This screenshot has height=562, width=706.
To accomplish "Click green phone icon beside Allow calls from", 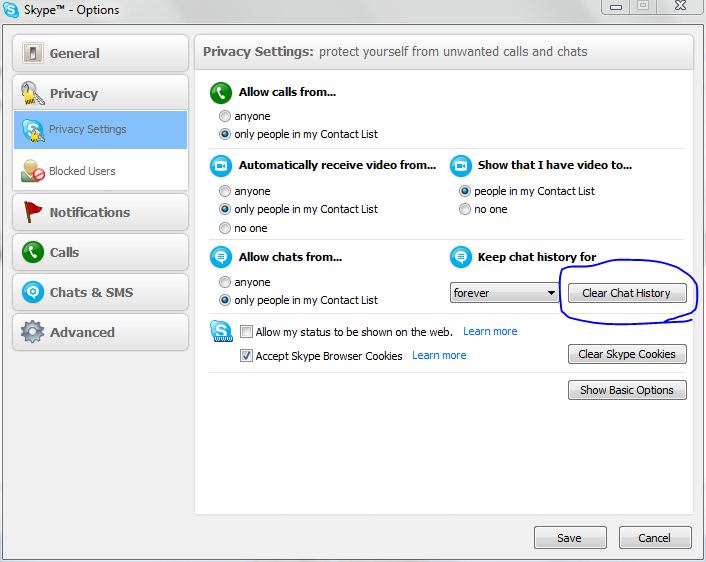I will pos(221,93).
